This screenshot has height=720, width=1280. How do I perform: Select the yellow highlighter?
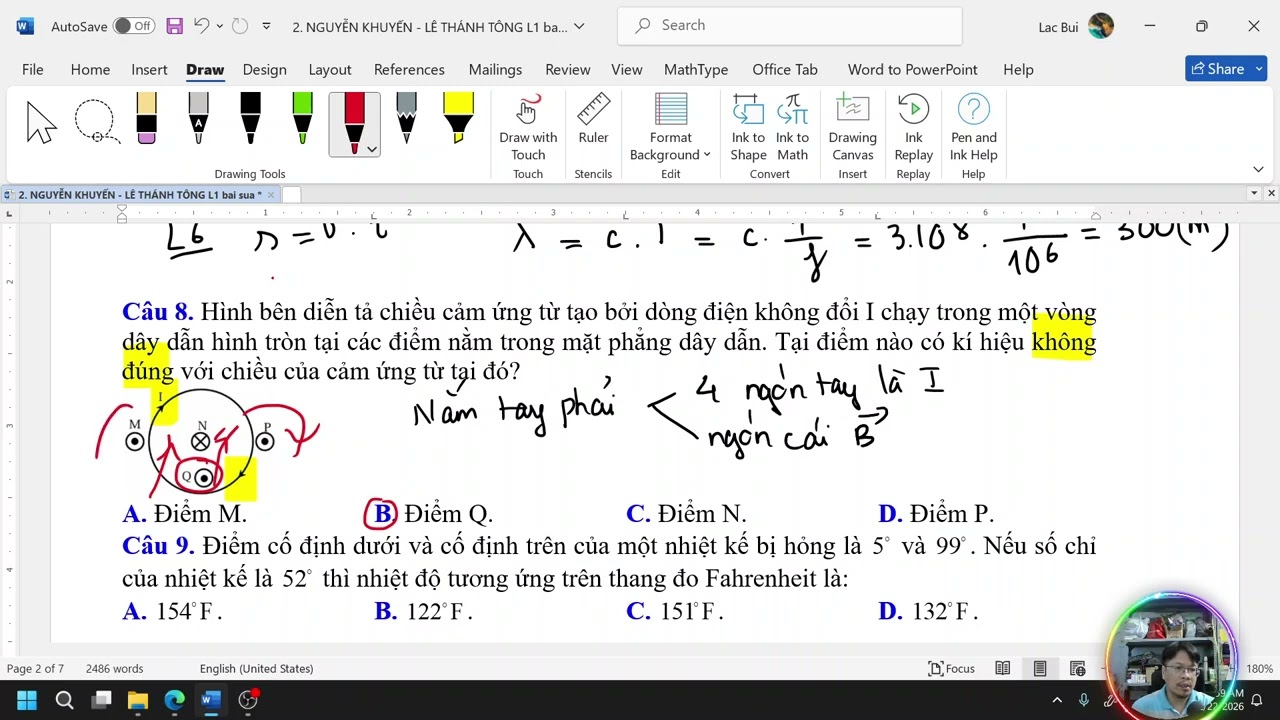[x=458, y=119]
